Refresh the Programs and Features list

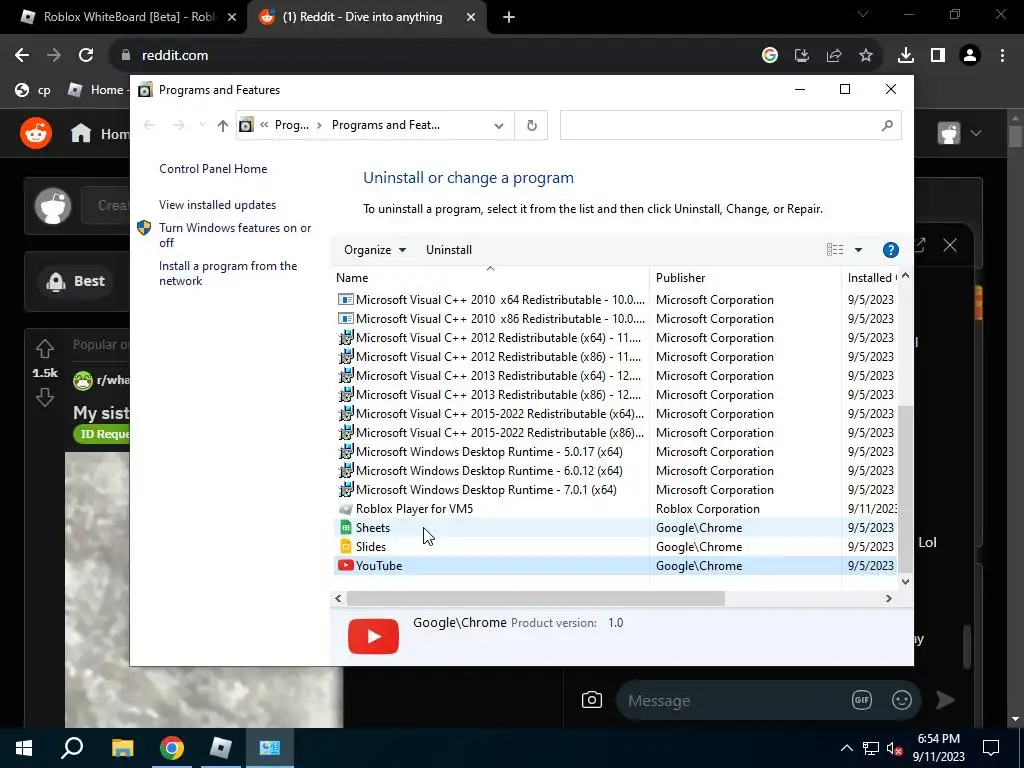[532, 125]
